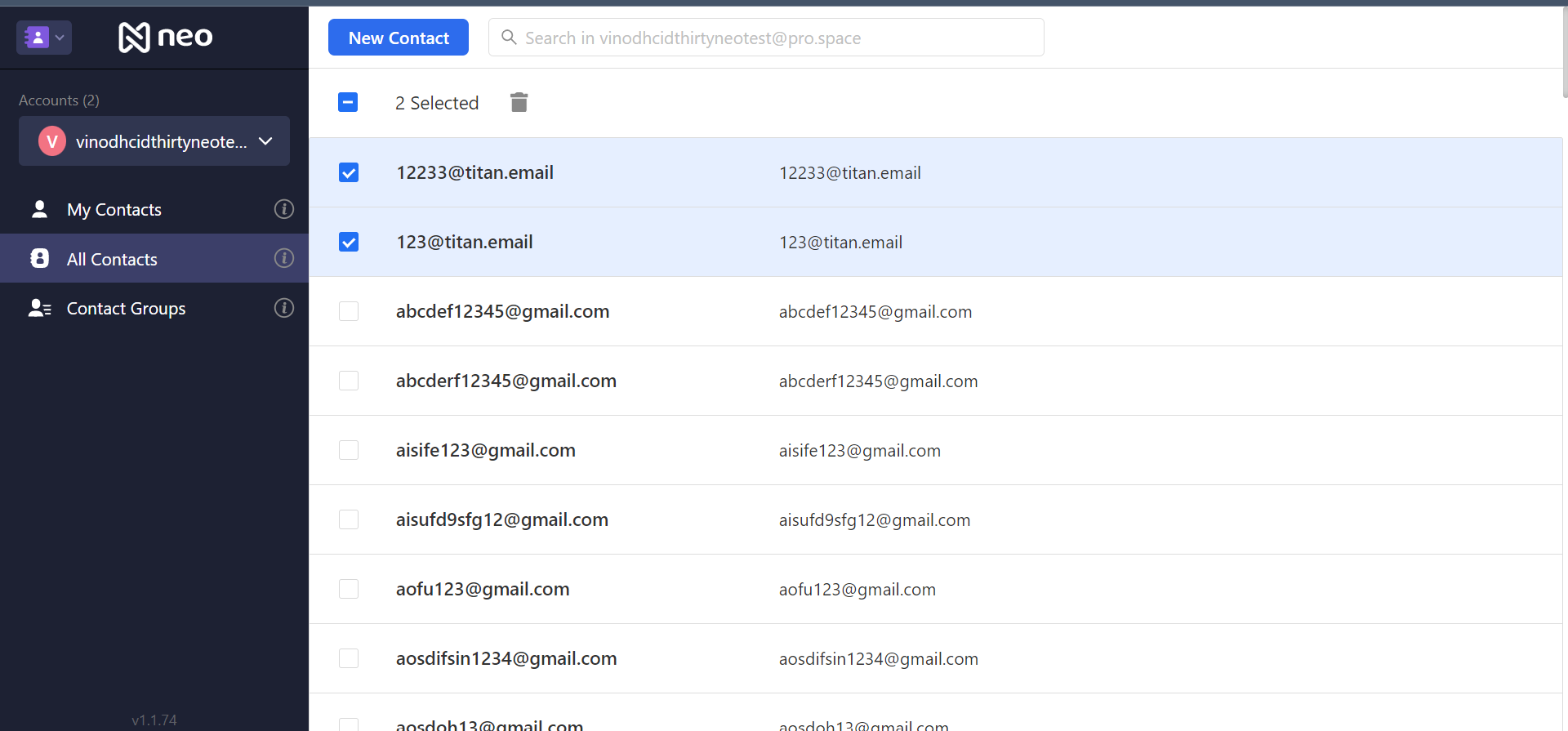This screenshot has height=731, width=1568.
Task: Open contact named abcdef12345@gmail.com
Action: click(x=502, y=311)
